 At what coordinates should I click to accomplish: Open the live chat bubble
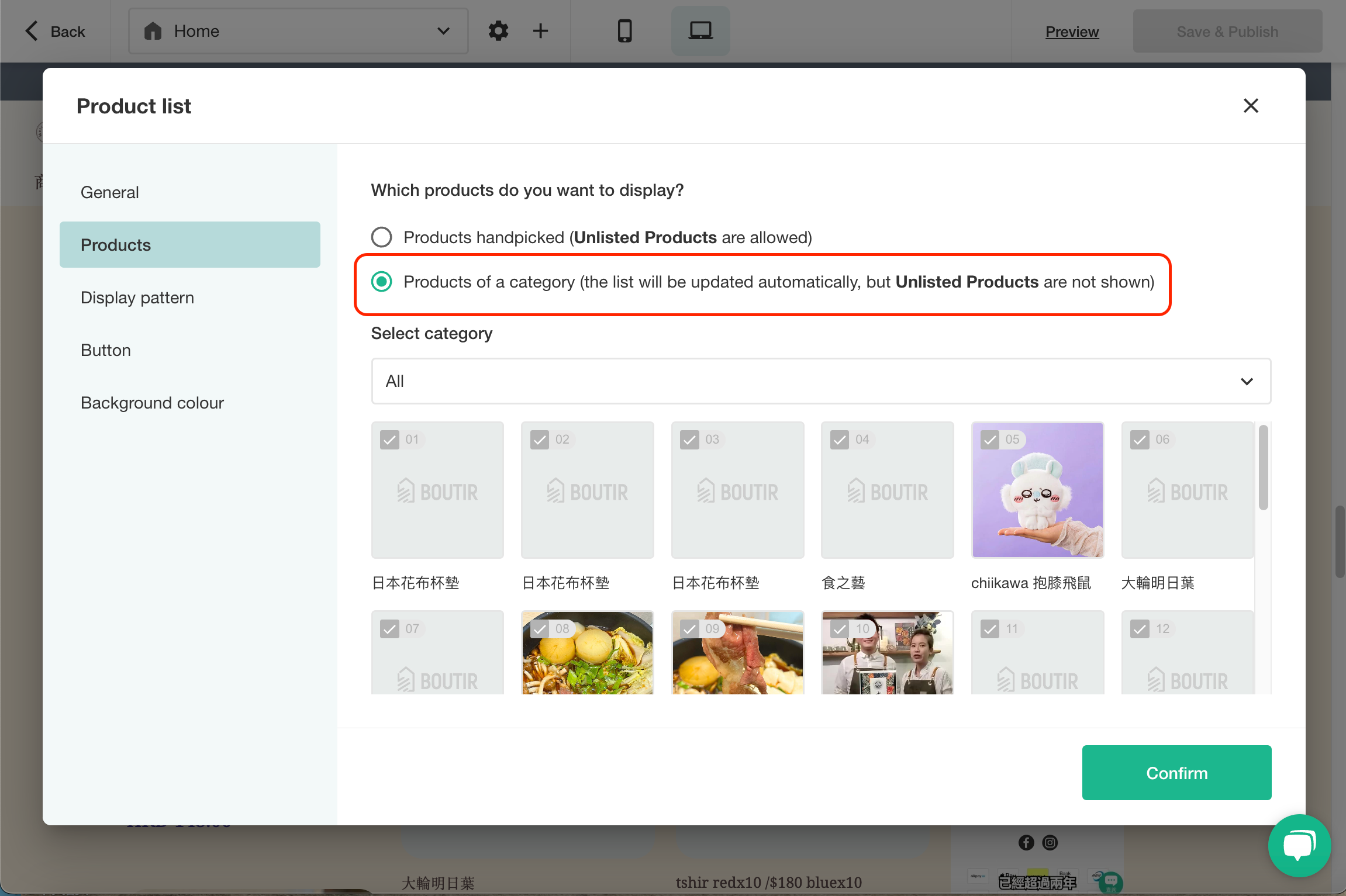(1299, 845)
